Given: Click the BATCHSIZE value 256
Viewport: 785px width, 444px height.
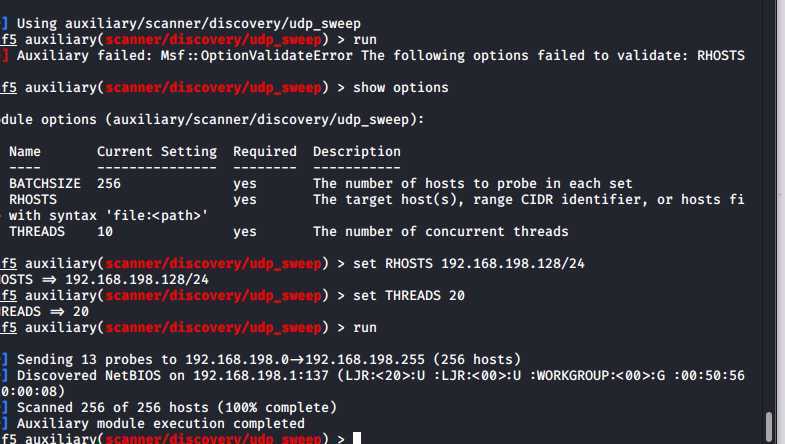Looking at the screenshot, I should click(109, 184).
